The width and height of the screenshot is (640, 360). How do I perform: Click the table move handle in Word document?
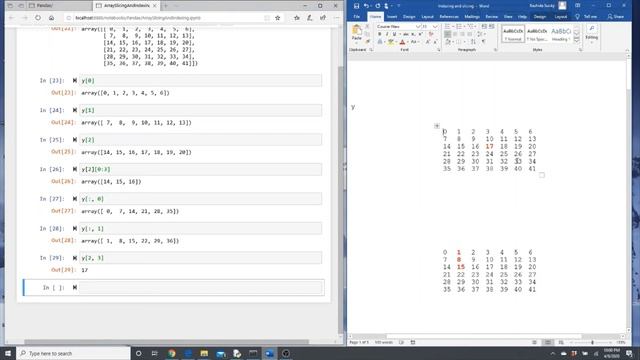437,126
